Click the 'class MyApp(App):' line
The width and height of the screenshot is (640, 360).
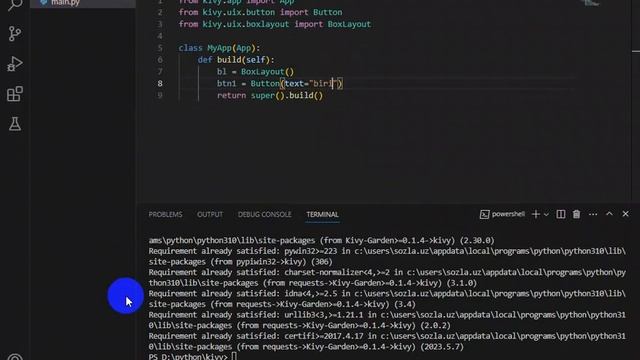point(219,48)
